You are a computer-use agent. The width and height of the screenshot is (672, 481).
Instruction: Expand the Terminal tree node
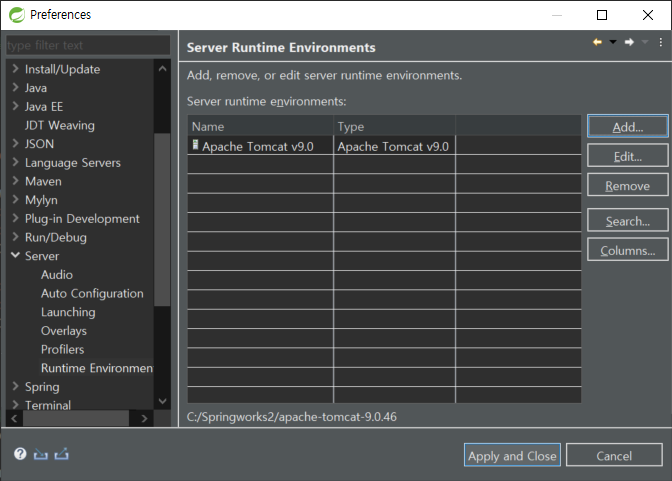pyautogui.click(x=15, y=405)
